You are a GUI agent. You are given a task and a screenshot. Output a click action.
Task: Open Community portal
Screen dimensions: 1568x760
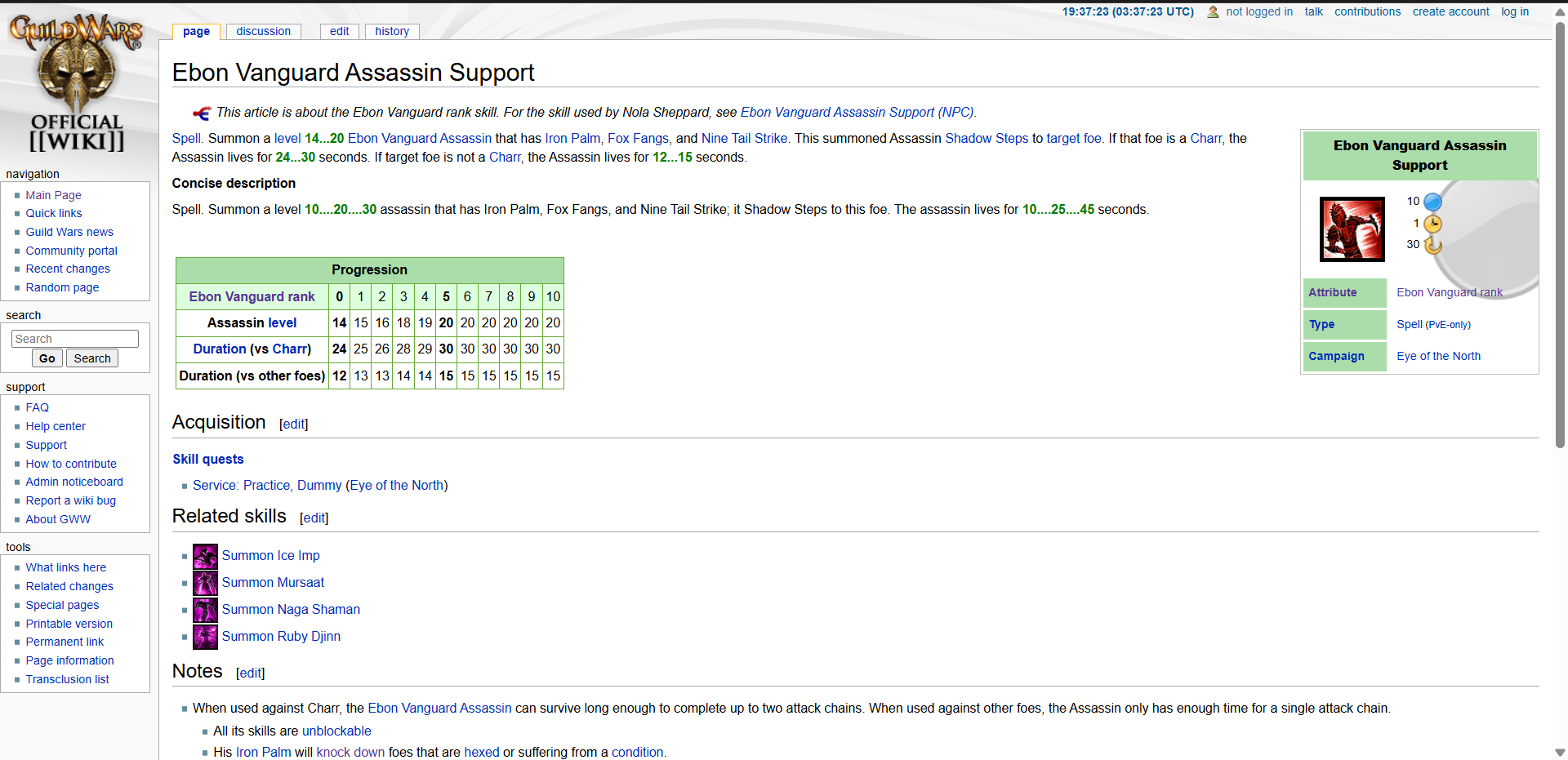[x=71, y=251]
